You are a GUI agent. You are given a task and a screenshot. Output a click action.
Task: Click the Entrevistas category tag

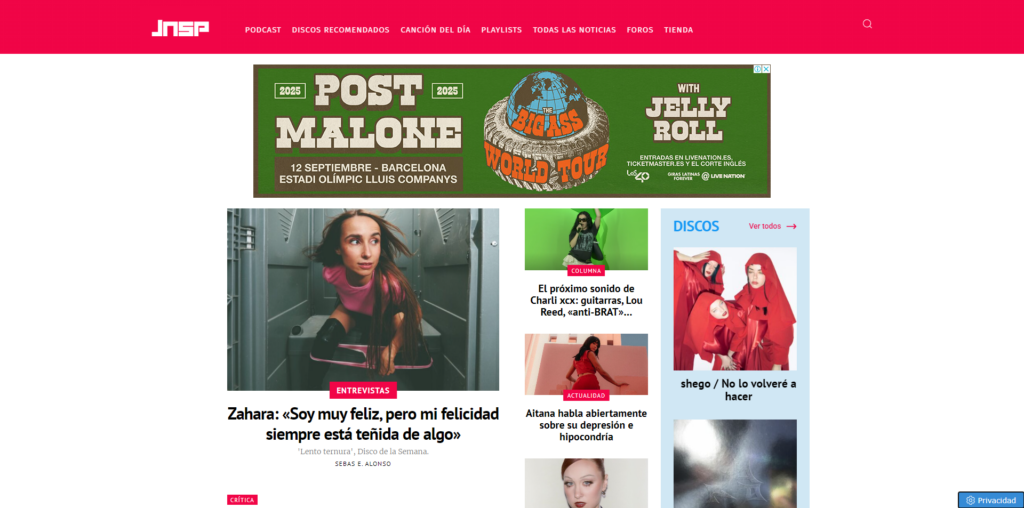pos(363,390)
